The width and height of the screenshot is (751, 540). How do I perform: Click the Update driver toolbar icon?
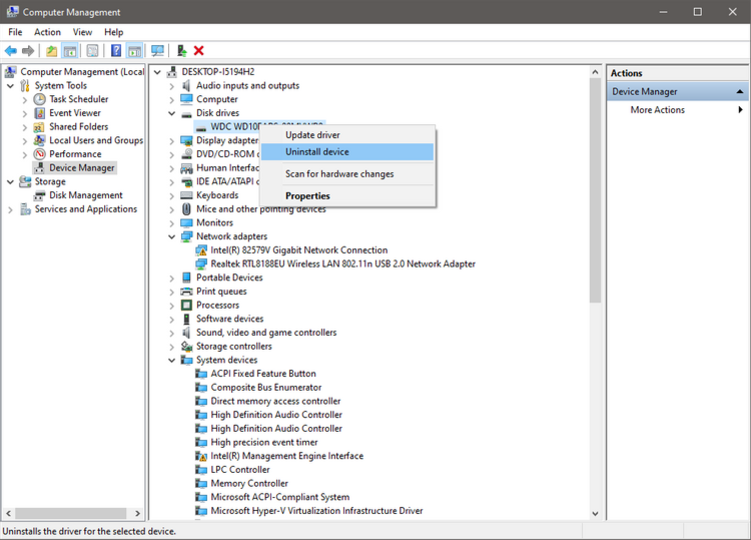(182, 50)
